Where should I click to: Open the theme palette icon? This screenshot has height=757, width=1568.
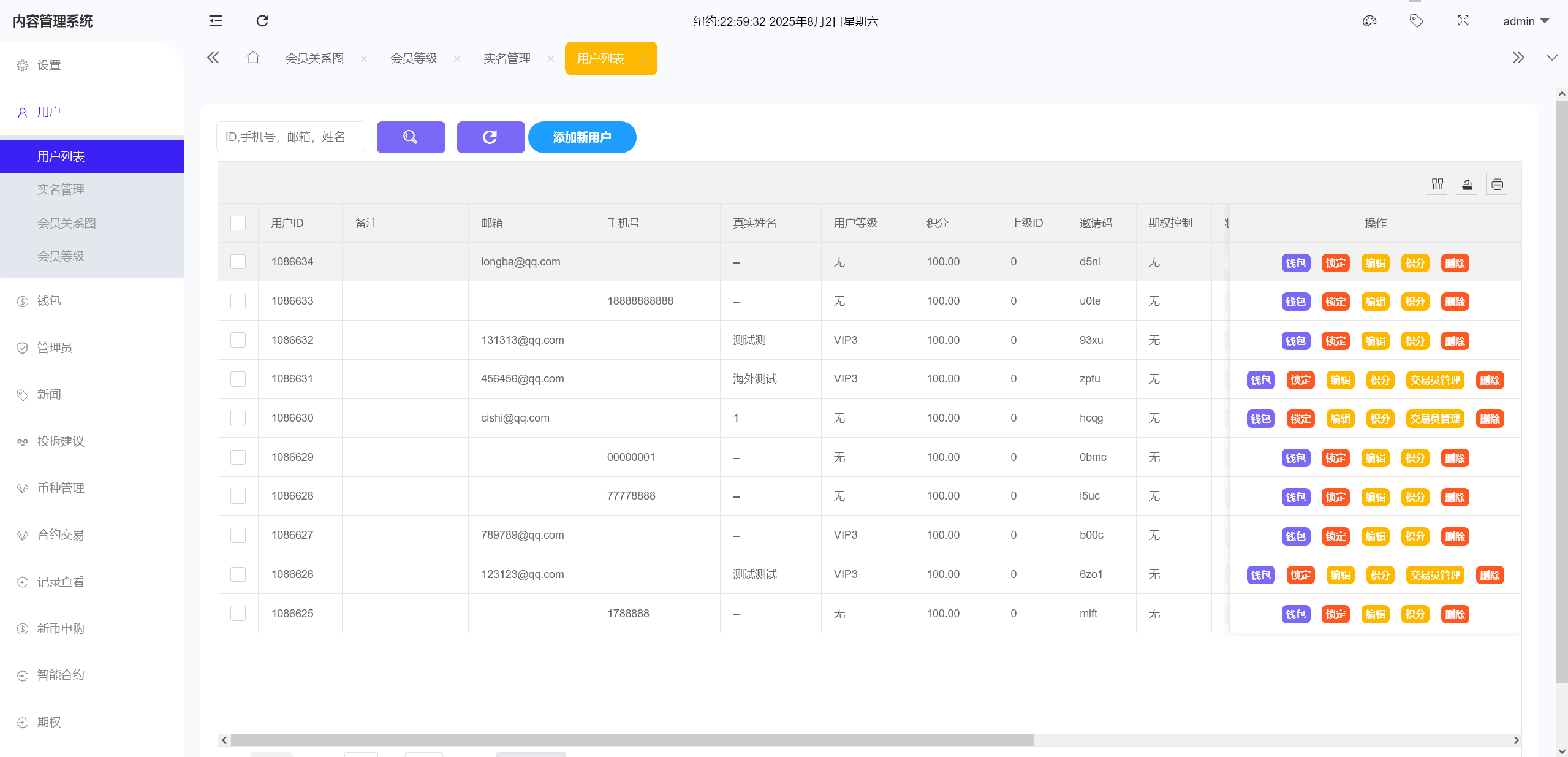(x=1369, y=21)
